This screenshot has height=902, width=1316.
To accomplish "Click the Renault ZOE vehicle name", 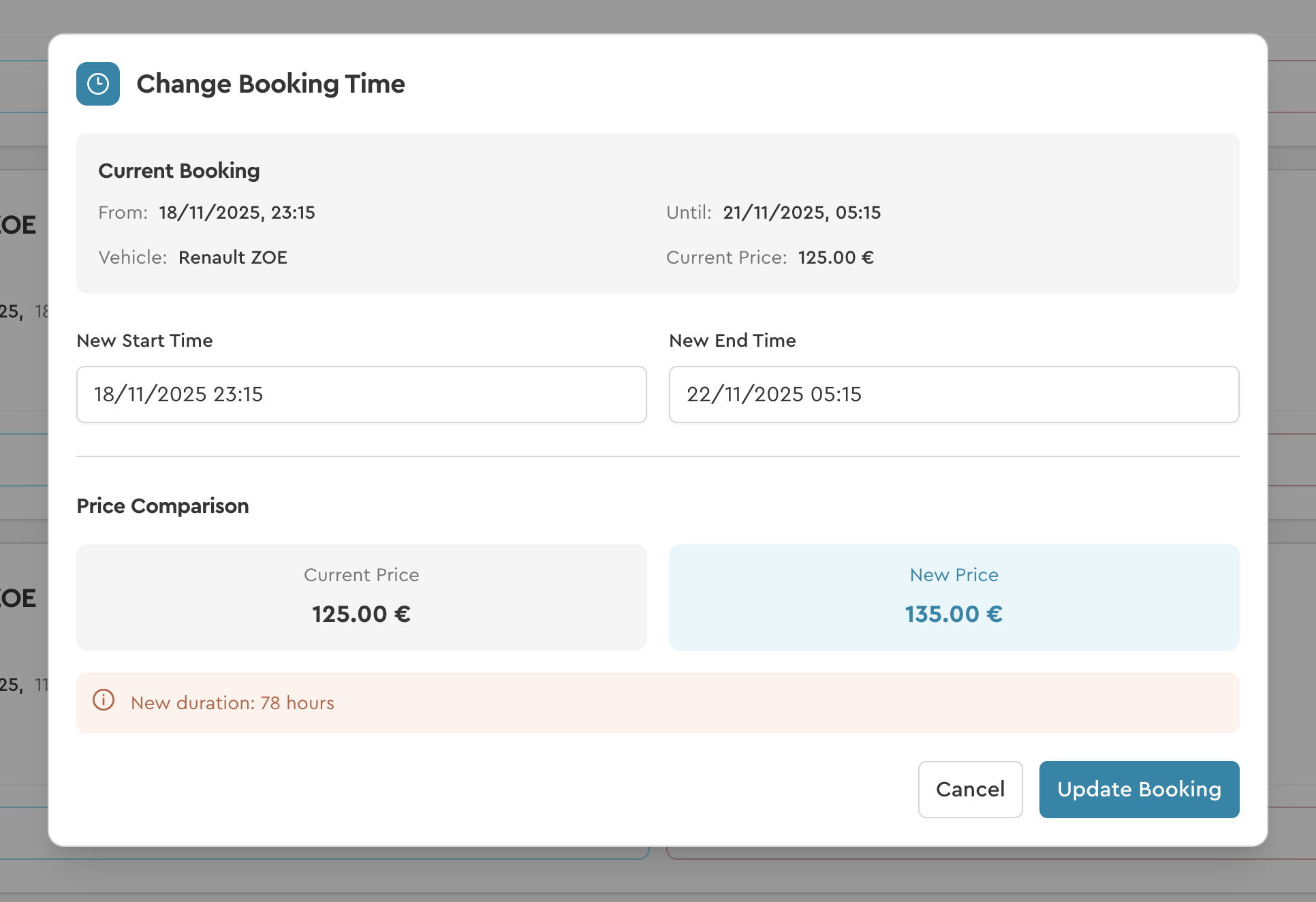I will [x=232, y=258].
